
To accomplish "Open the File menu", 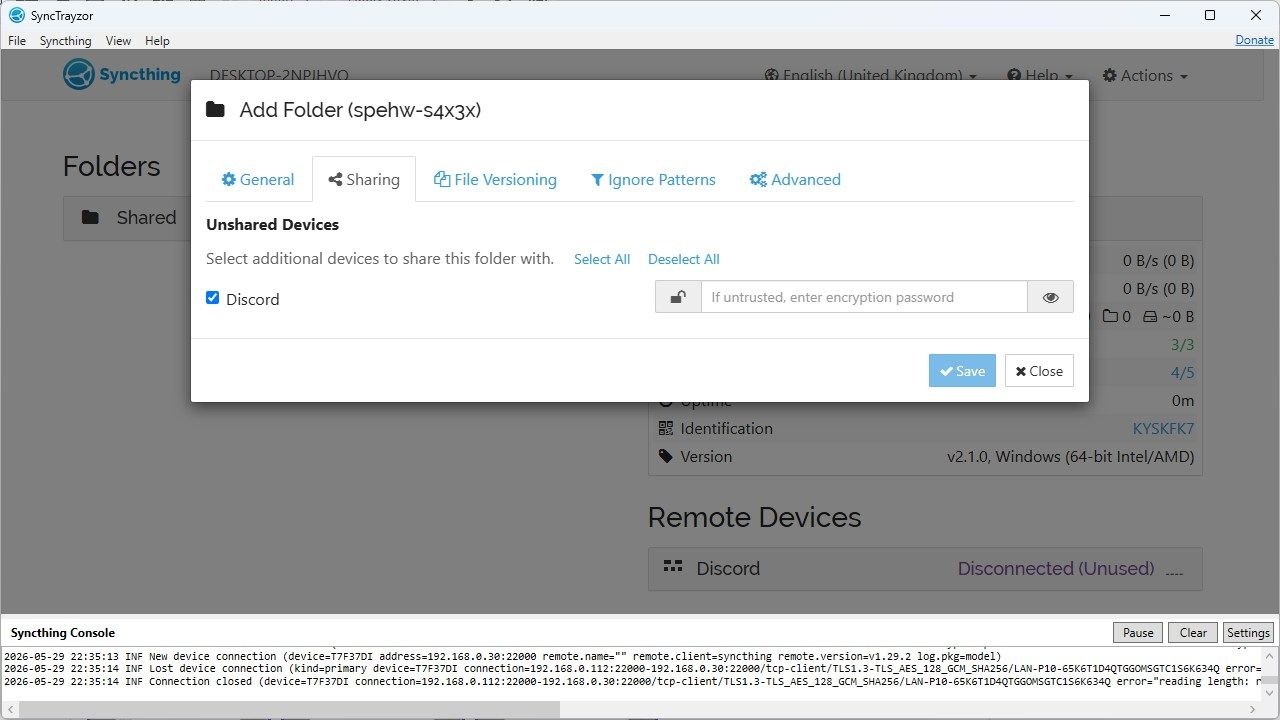I will 17,41.
